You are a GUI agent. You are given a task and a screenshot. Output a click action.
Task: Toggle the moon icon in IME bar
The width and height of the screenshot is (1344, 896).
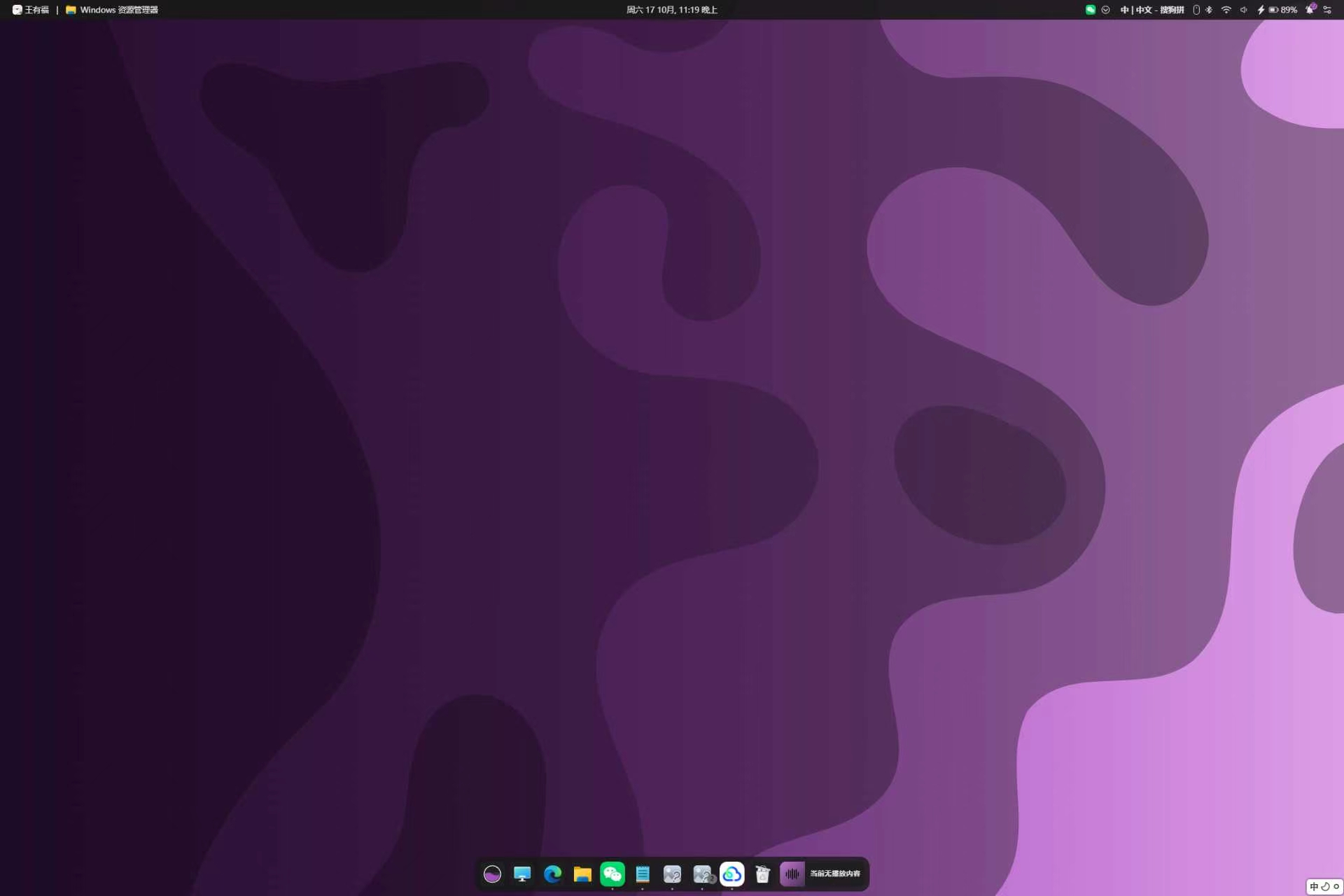pos(1325,886)
